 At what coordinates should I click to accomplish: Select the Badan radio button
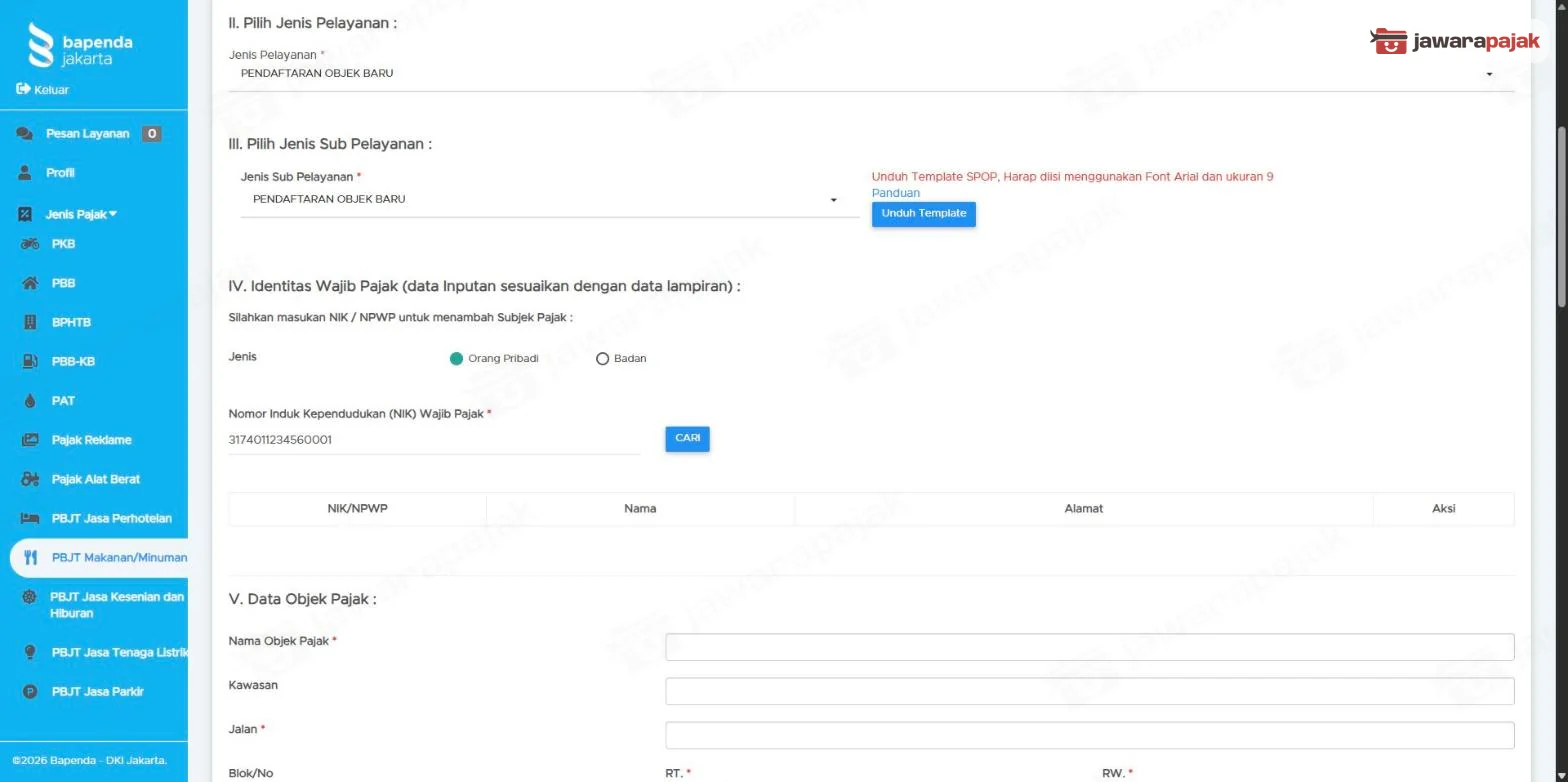[x=602, y=359]
